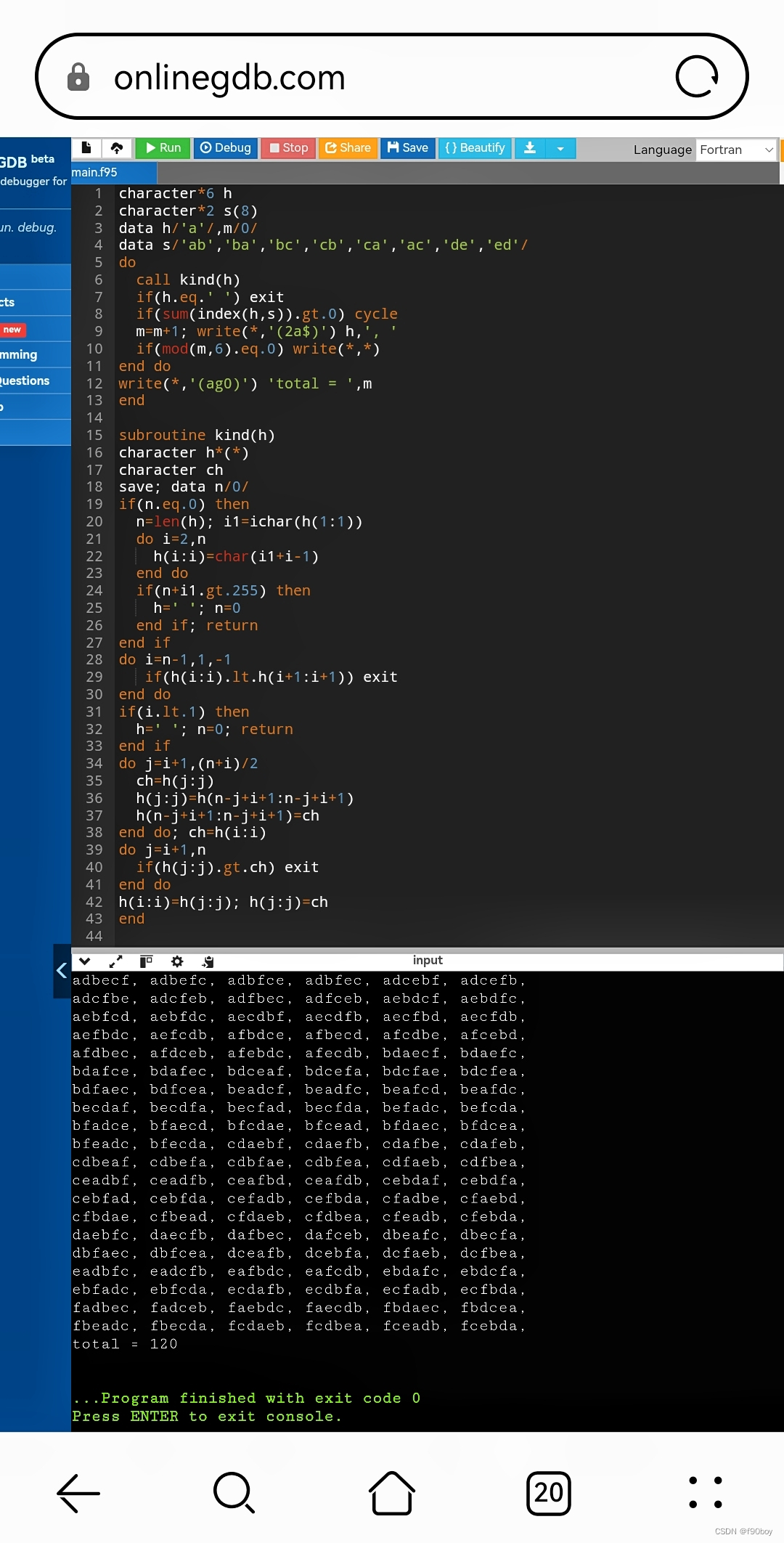Viewport: 784px width, 1543px height.
Task: Click code line 5 'do' statement
Action: tap(127, 262)
